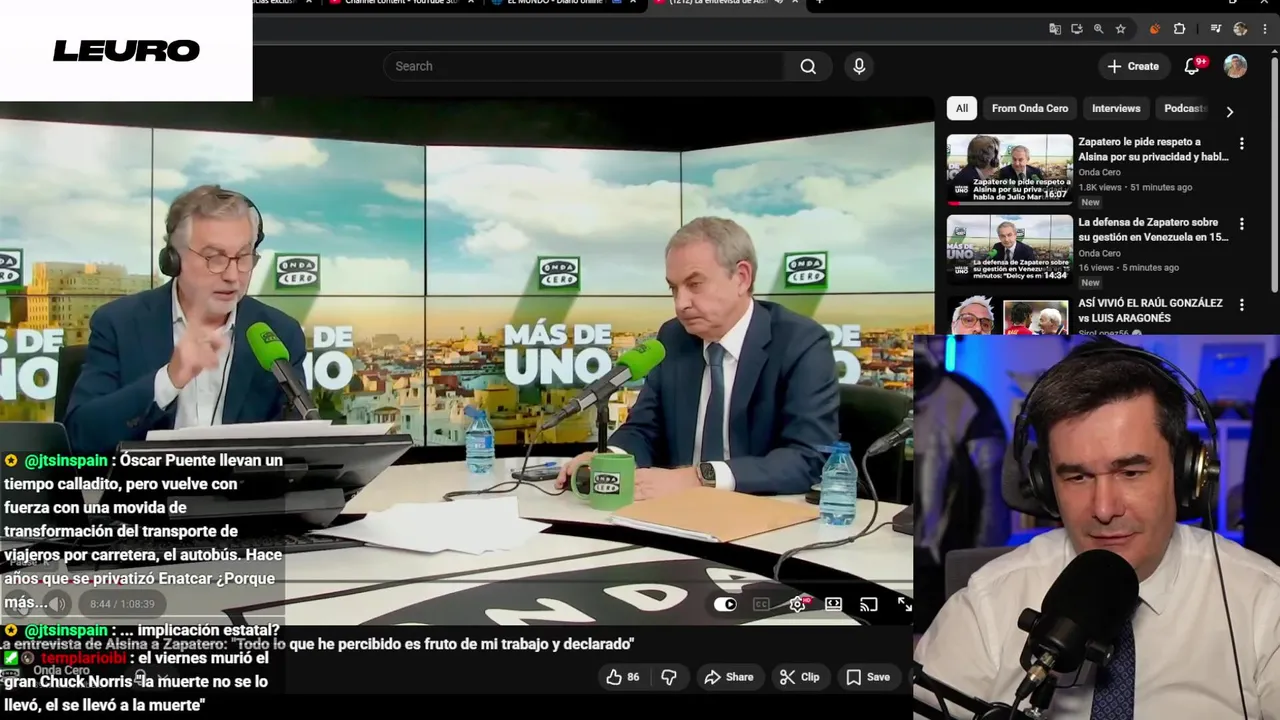Click the Share button
1280x720 pixels.
[729, 677]
